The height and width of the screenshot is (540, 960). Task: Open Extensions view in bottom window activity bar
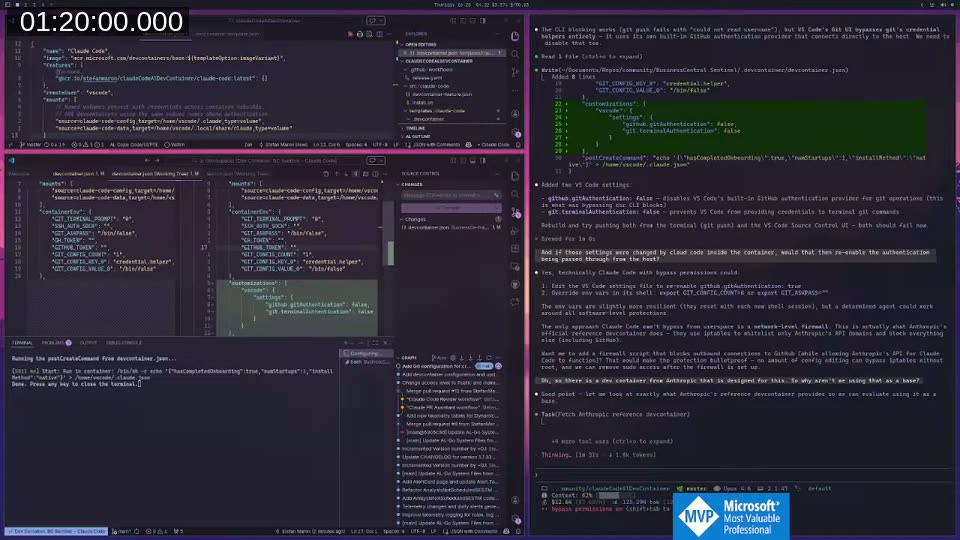click(x=515, y=249)
